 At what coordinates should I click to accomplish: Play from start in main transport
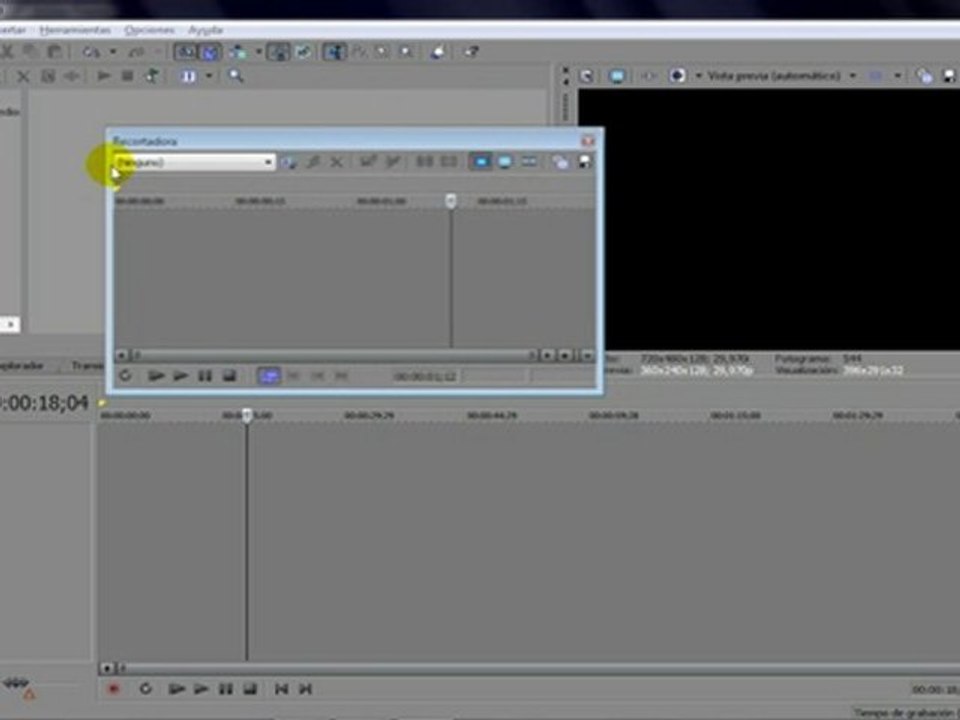click(176, 689)
